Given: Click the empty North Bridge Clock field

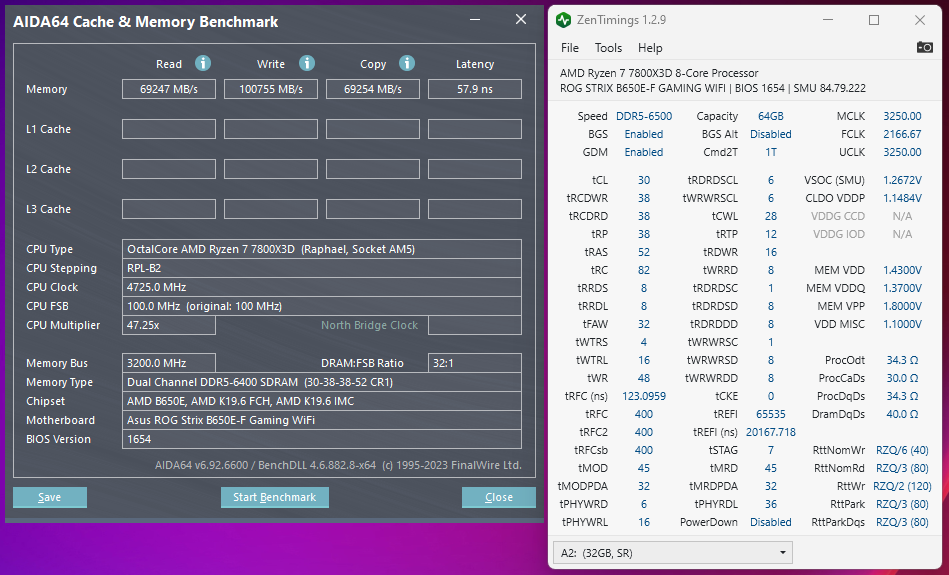Looking at the screenshot, I should click(474, 325).
